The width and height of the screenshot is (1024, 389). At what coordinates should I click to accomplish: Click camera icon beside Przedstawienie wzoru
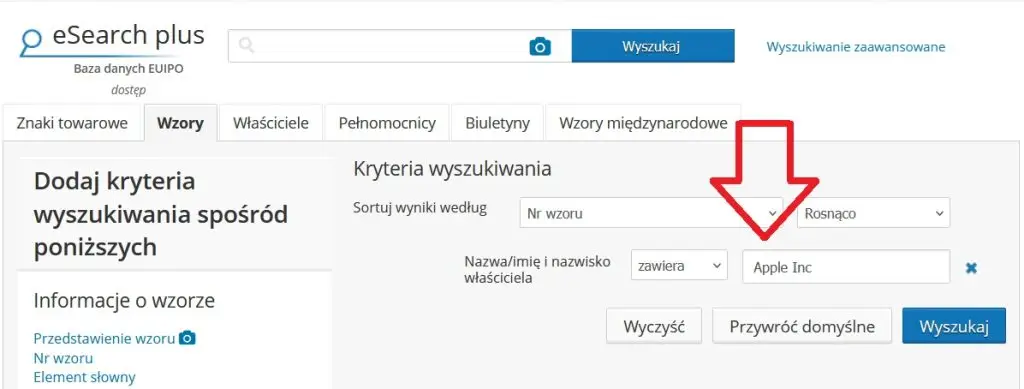coord(187,338)
